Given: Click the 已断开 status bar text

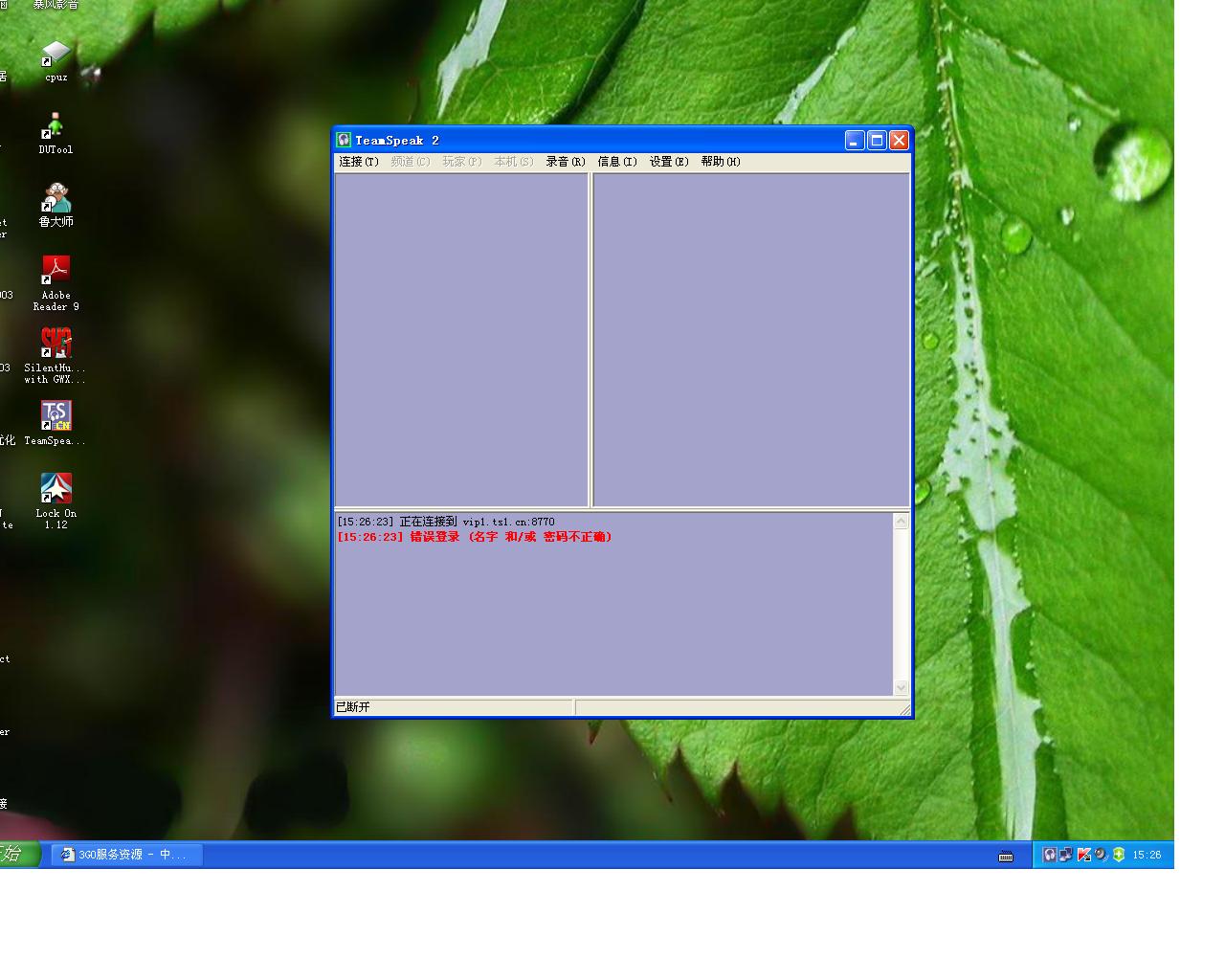Looking at the screenshot, I should tap(353, 707).
